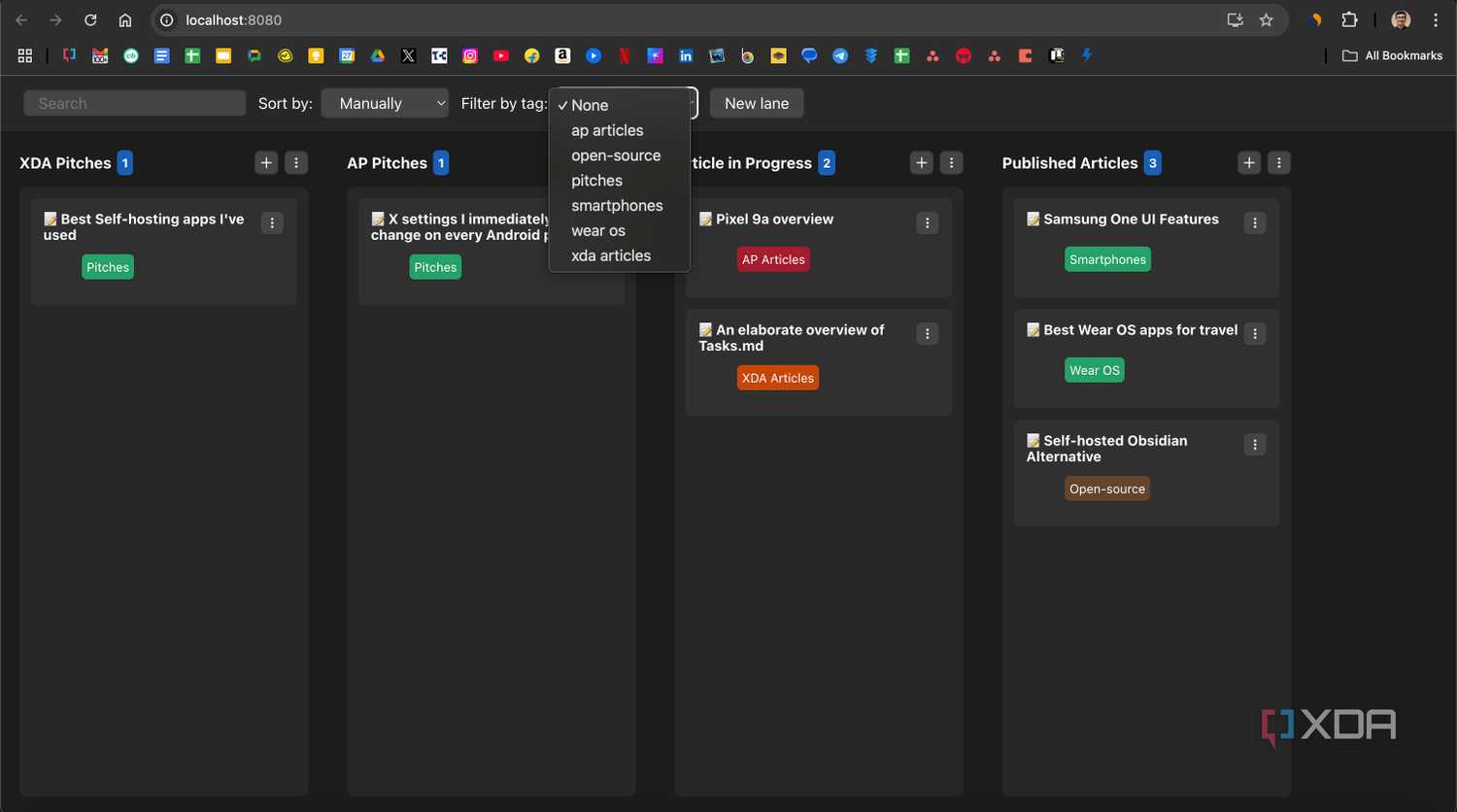Open the Google Calendar bookmark

tap(347, 56)
